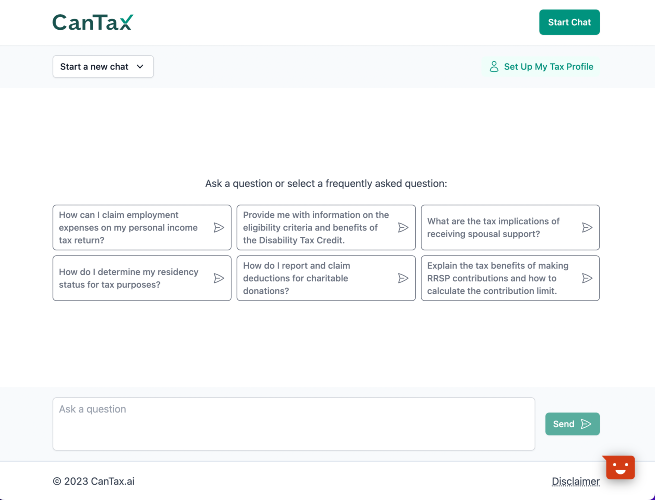Open the red chatbot widget icon

click(619, 467)
